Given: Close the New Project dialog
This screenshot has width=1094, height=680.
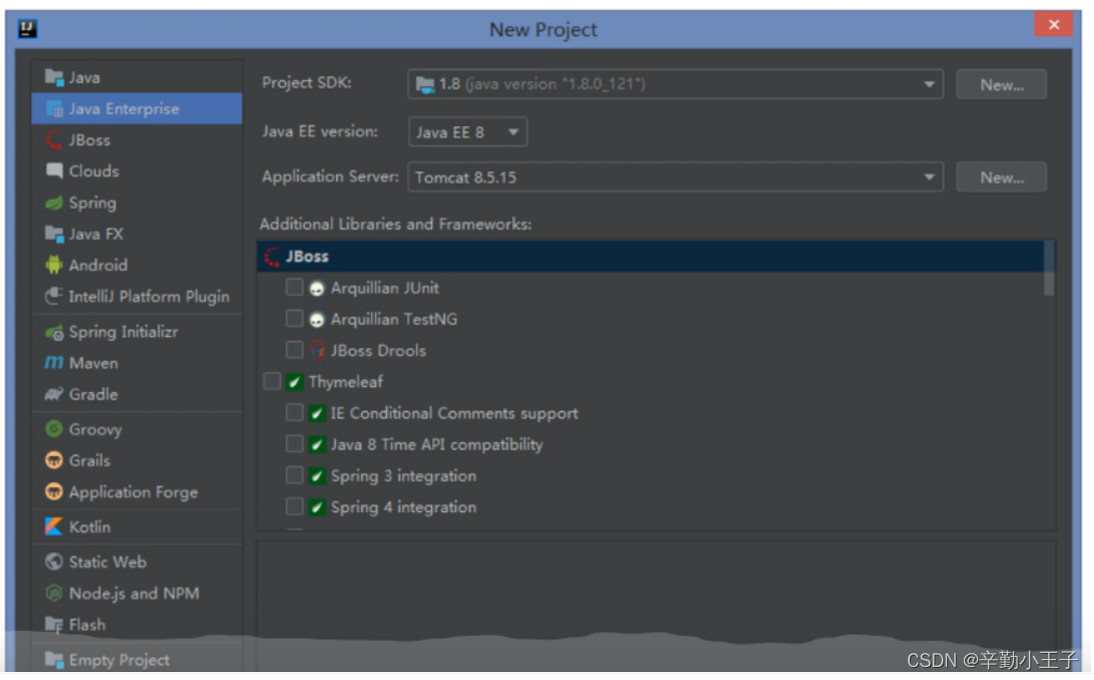Looking at the screenshot, I should click(x=1054, y=24).
